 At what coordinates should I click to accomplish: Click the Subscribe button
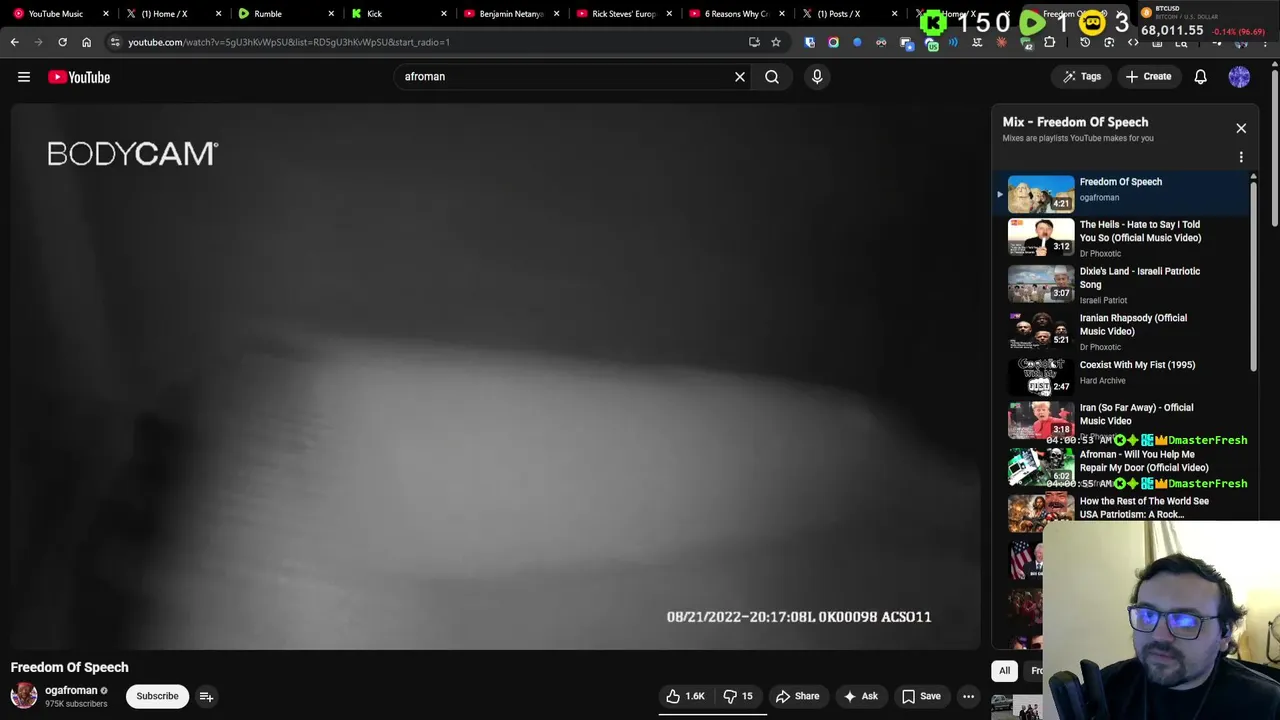click(x=157, y=696)
